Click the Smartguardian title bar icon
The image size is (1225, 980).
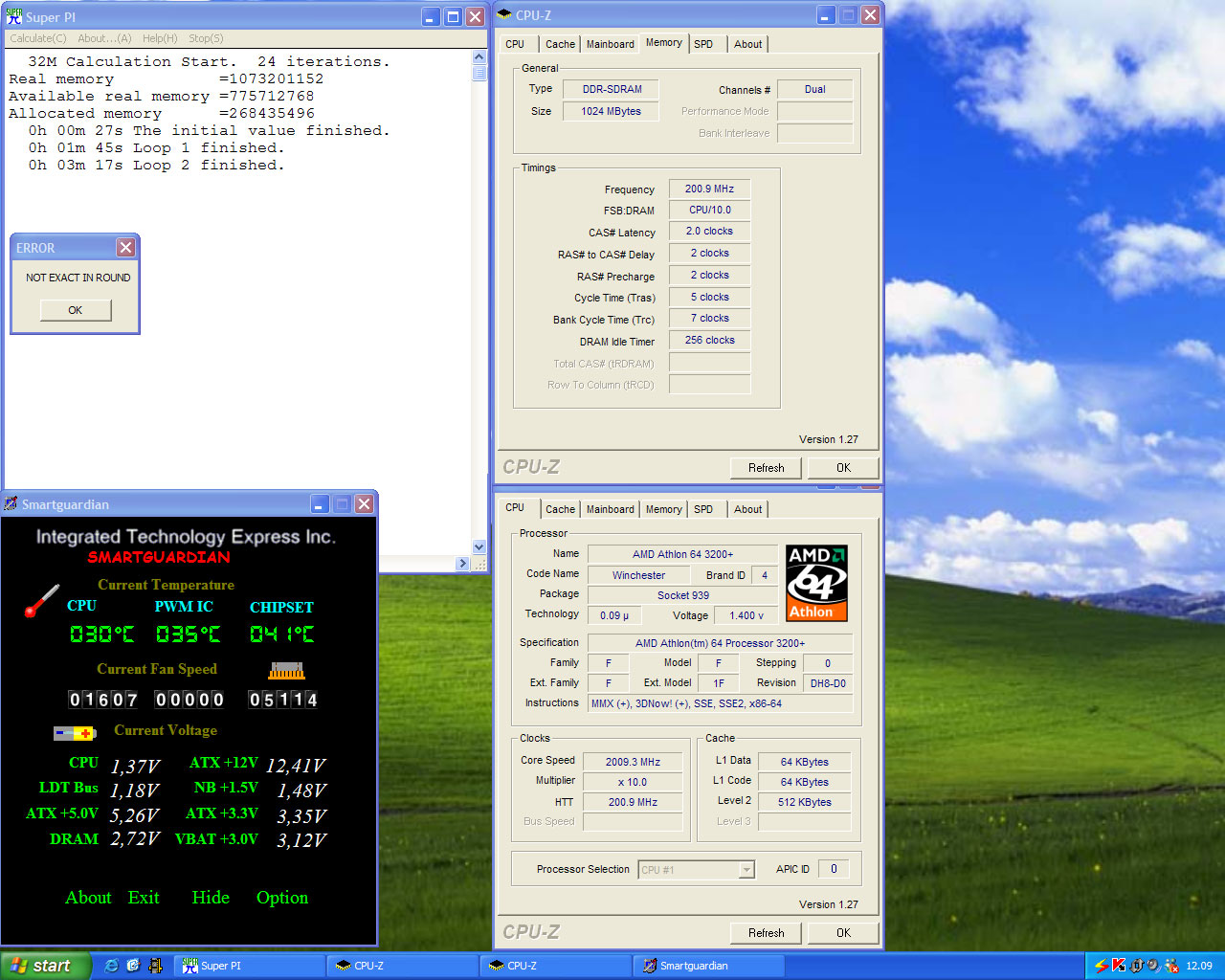pos(11,503)
